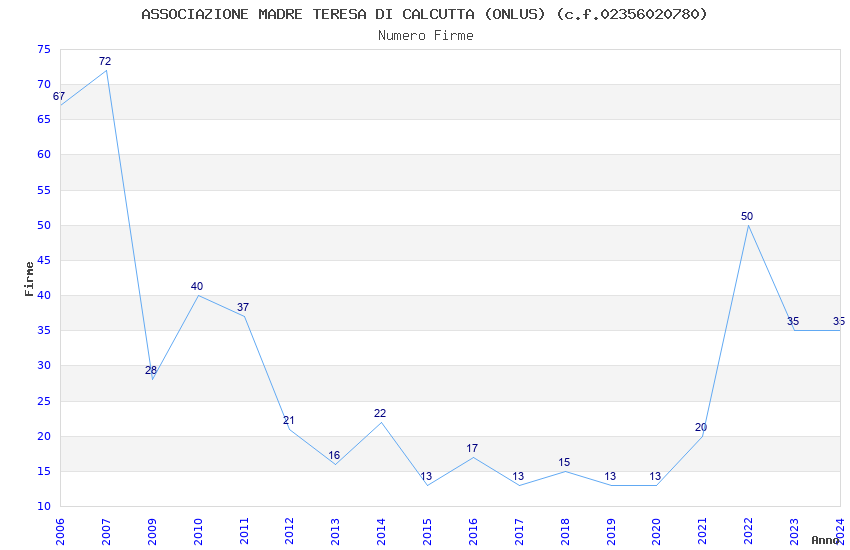The width and height of the screenshot is (850, 550).
Task: Select the y-axis tick label 60
Action: click(44, 154)
